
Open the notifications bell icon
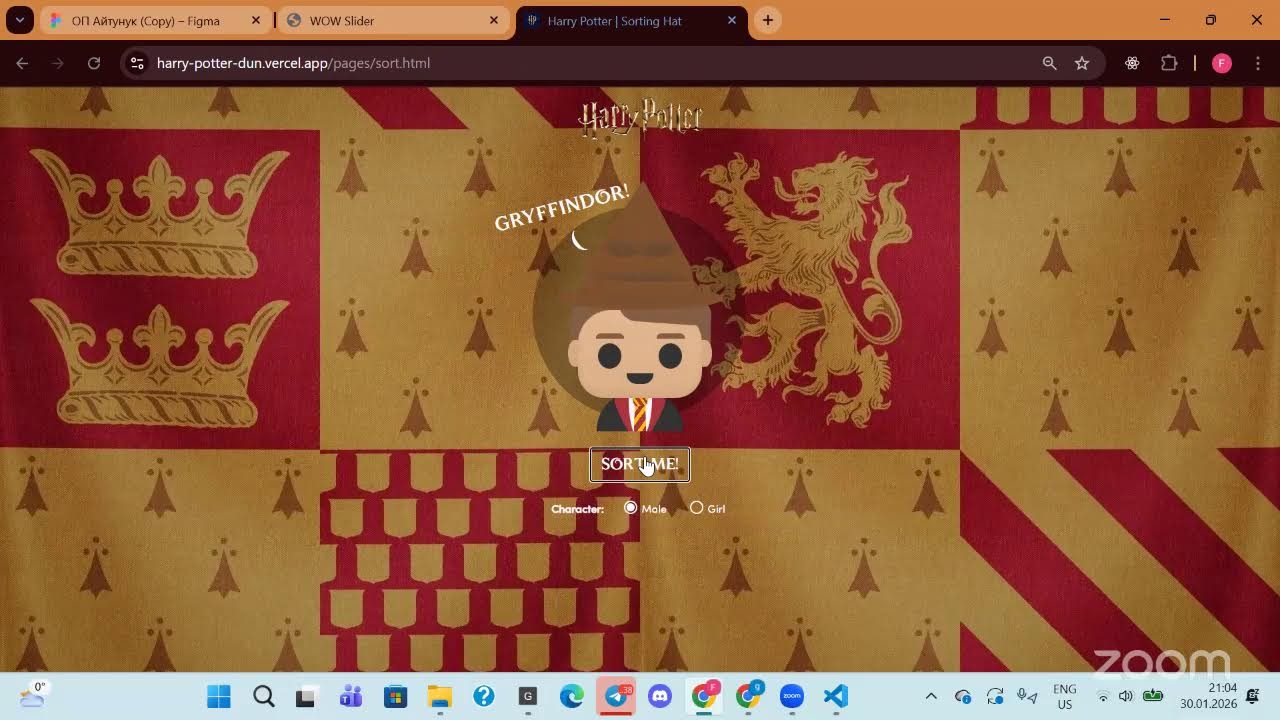(1253, 696)
